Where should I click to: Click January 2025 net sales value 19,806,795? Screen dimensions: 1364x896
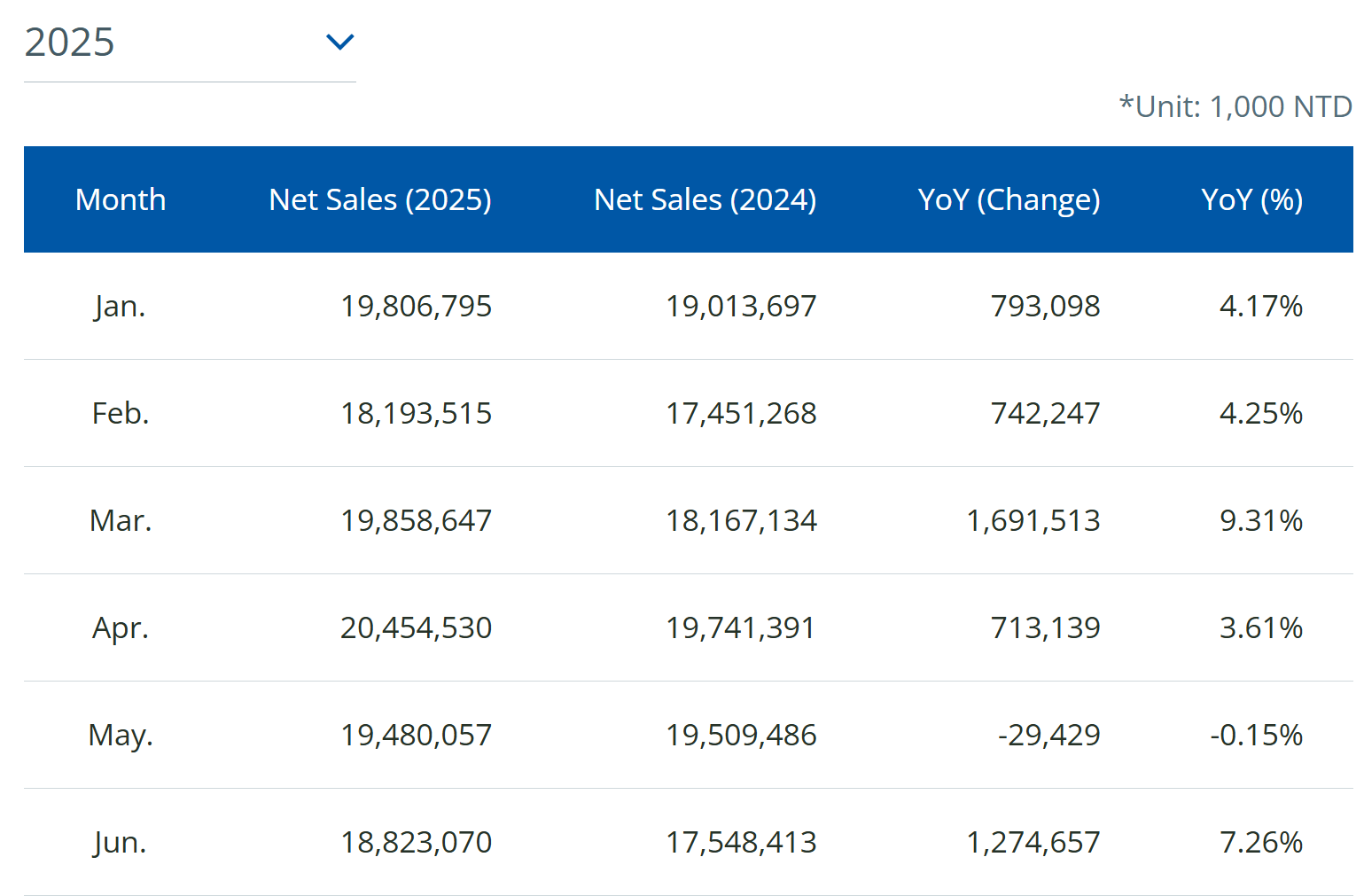click(x=416, y=306)
